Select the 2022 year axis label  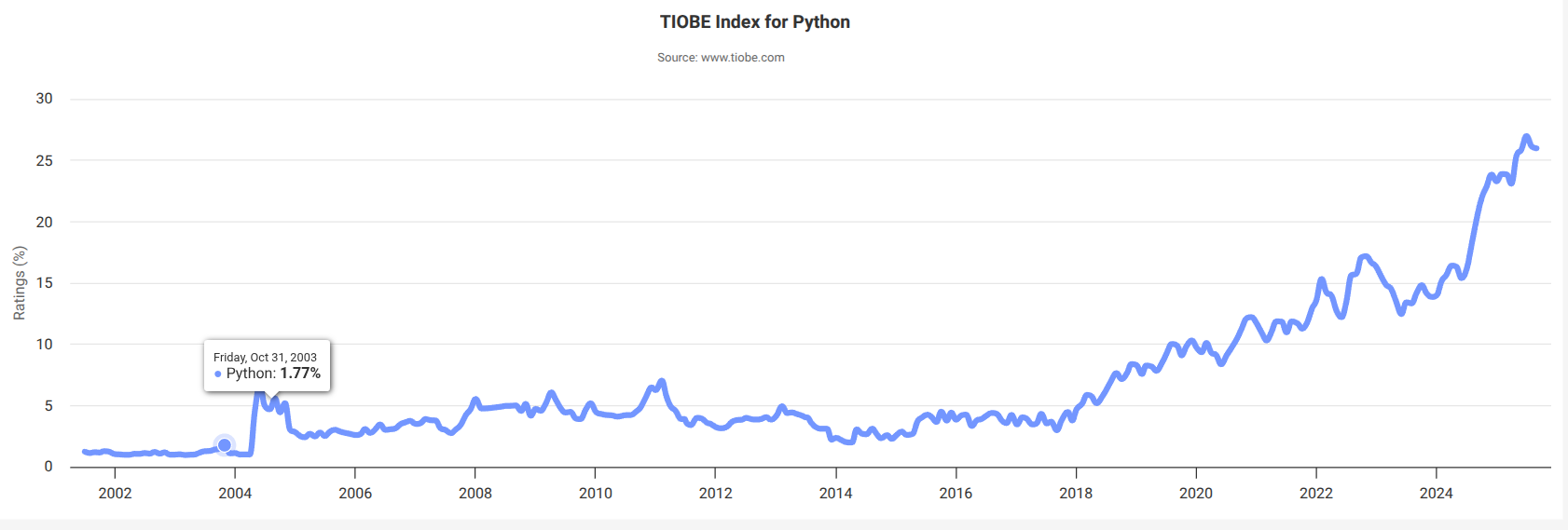tap(1316, 494)
